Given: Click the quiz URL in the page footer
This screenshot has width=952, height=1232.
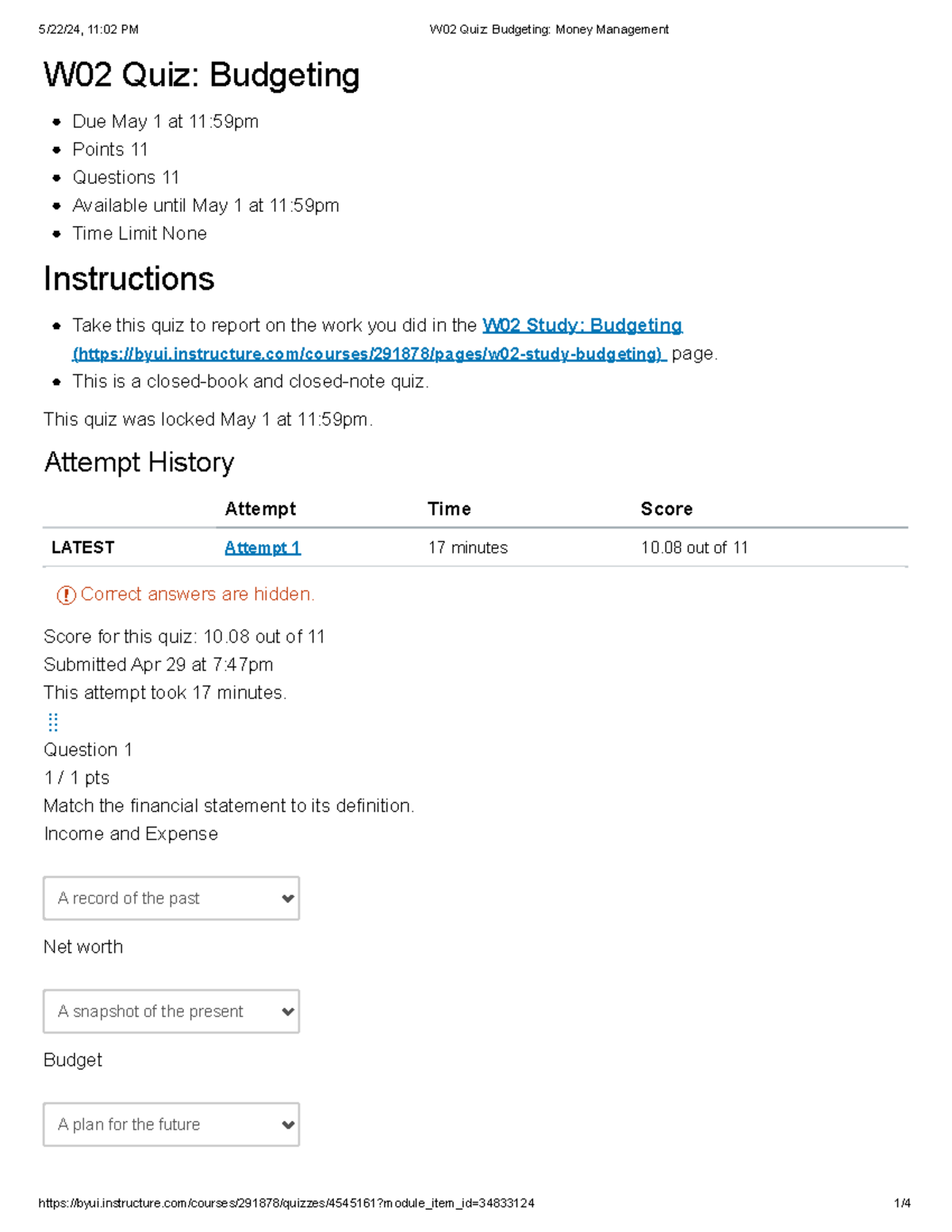Looking at the screenshot, I should (x=286, y=1203).
